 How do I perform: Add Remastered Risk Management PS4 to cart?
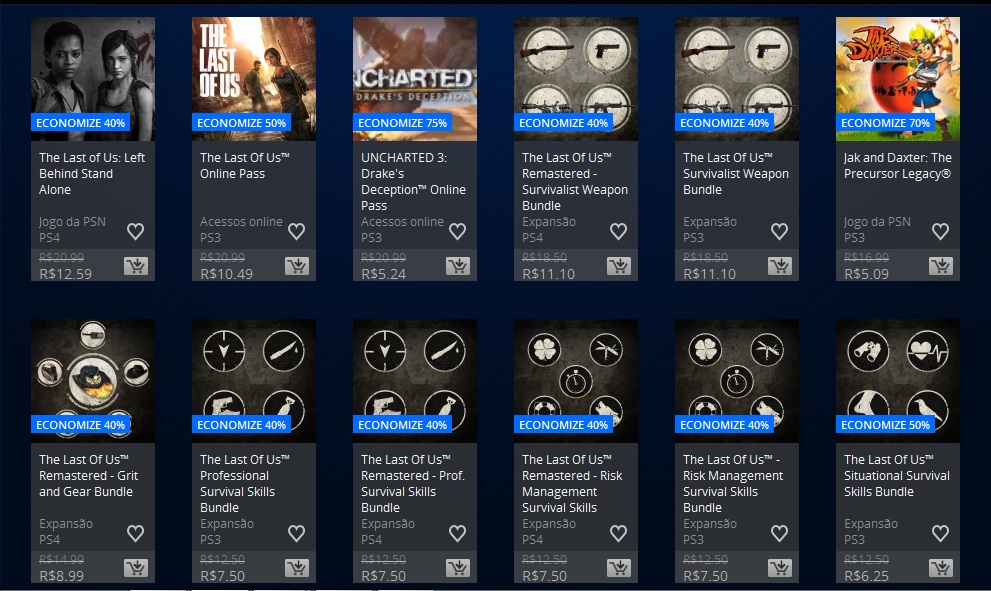pos(619,568)
